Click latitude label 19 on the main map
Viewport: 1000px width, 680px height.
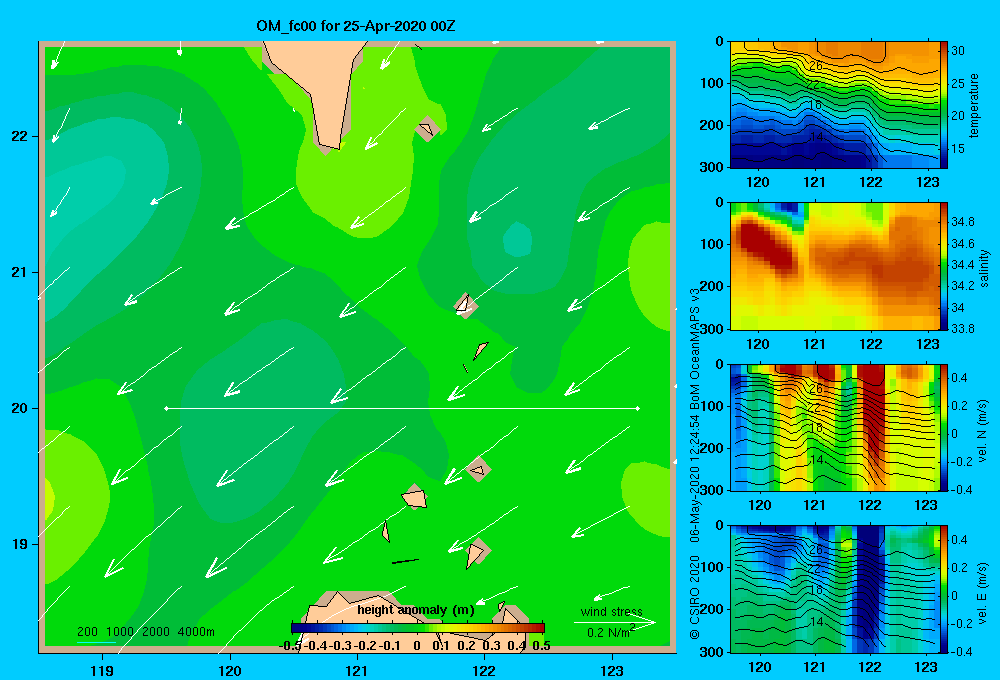tap(20, 544)
